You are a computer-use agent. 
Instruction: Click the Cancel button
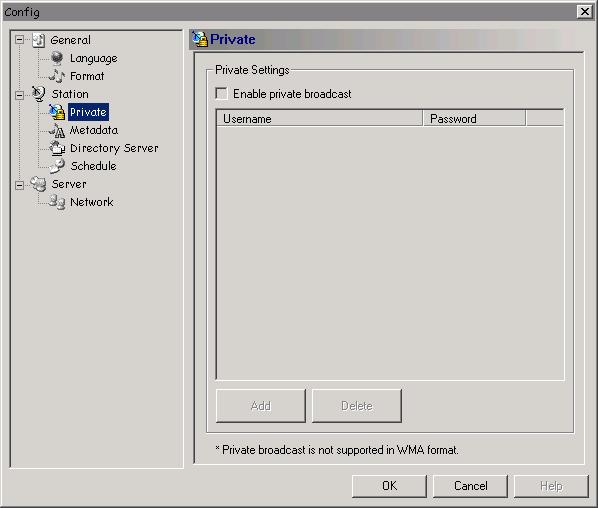pos(471,486)
